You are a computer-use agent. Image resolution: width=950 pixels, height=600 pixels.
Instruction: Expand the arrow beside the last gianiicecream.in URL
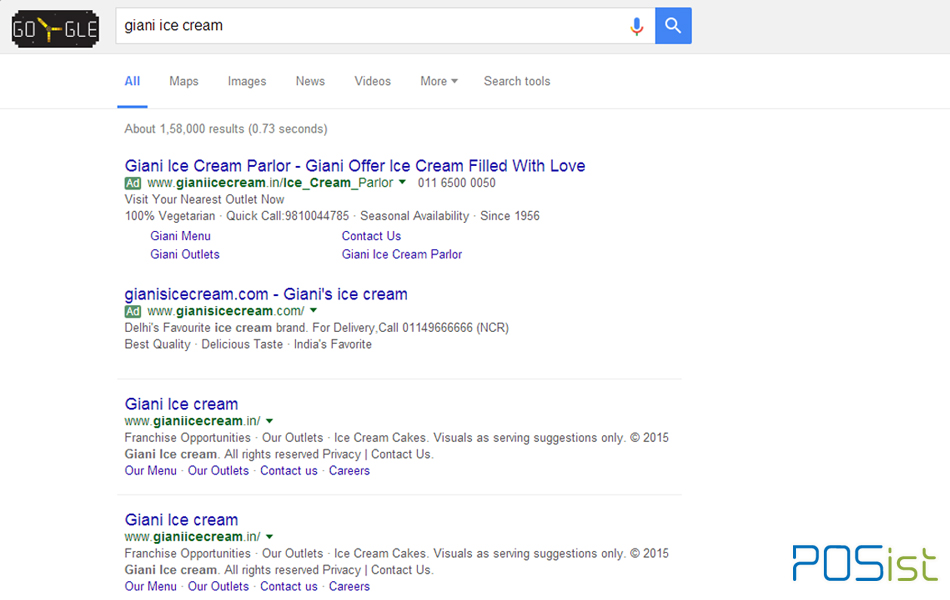[x=270, y=536]
